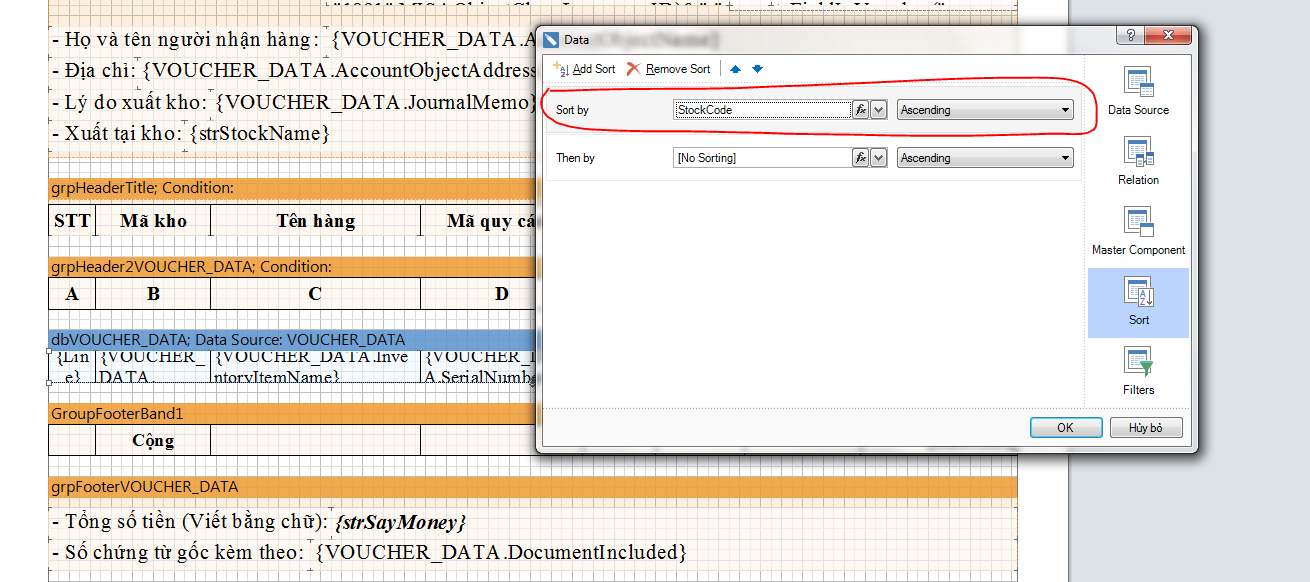Click cell labeled C in the report
Image resolution: width=1310 pixels, height=582 pixels.
(316, 294)
